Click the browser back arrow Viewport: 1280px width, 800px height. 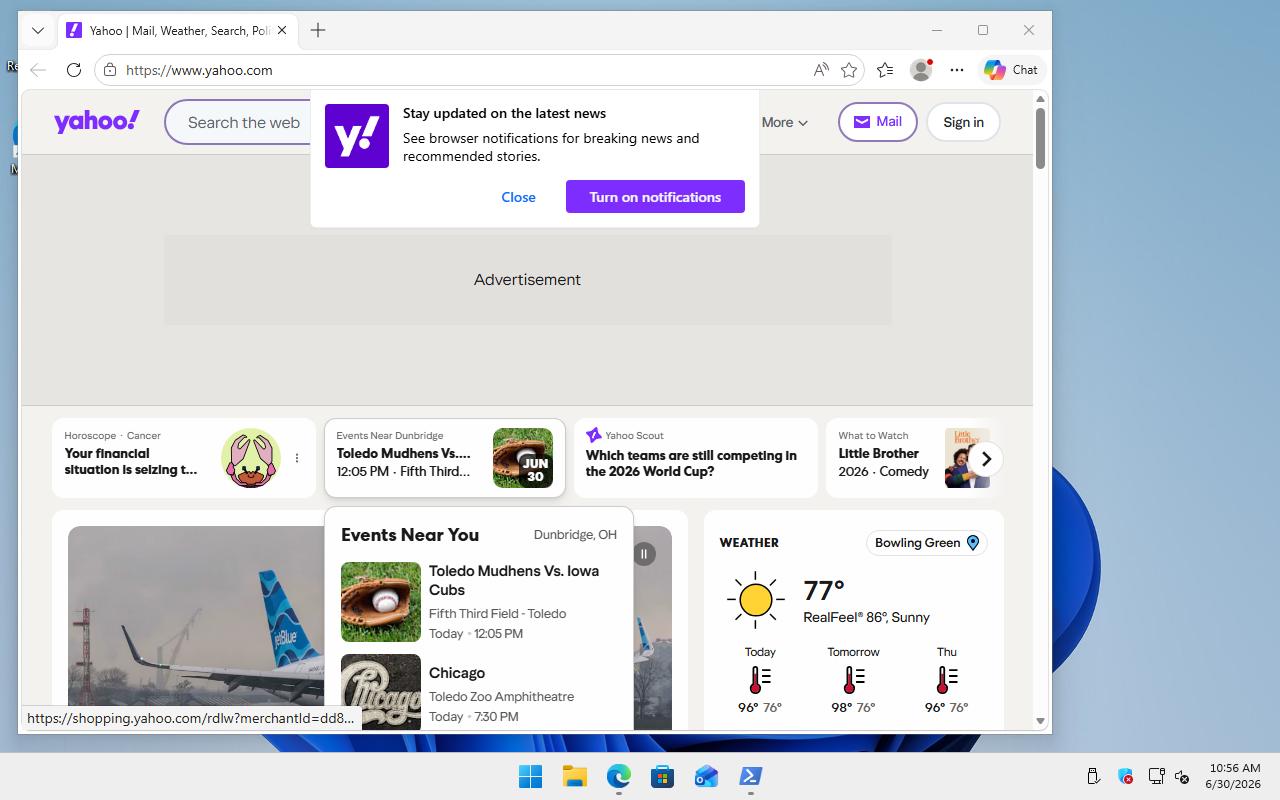pos(38,70)
